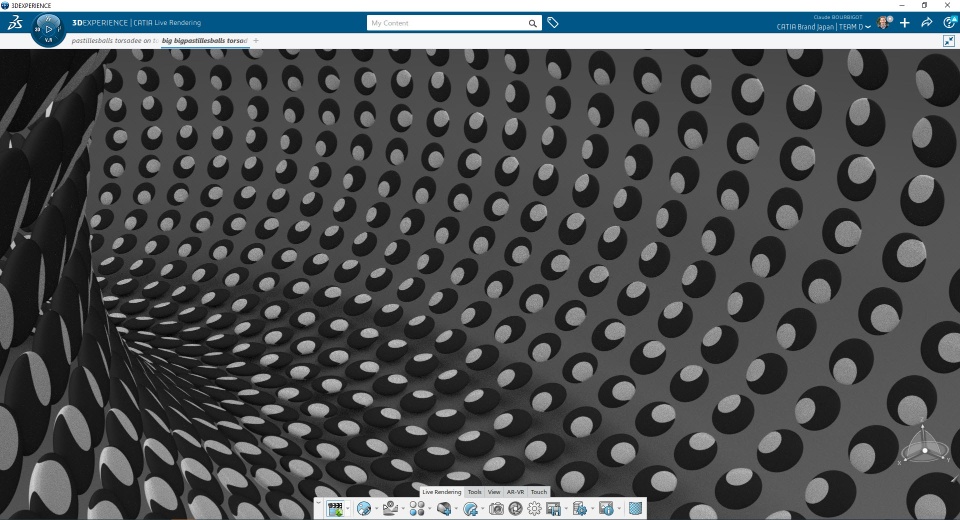Image resolution: width=960 pixels, height=520 pixels.
Task: Click the camera snapshot icon
Action: click(x=497, y=508)
